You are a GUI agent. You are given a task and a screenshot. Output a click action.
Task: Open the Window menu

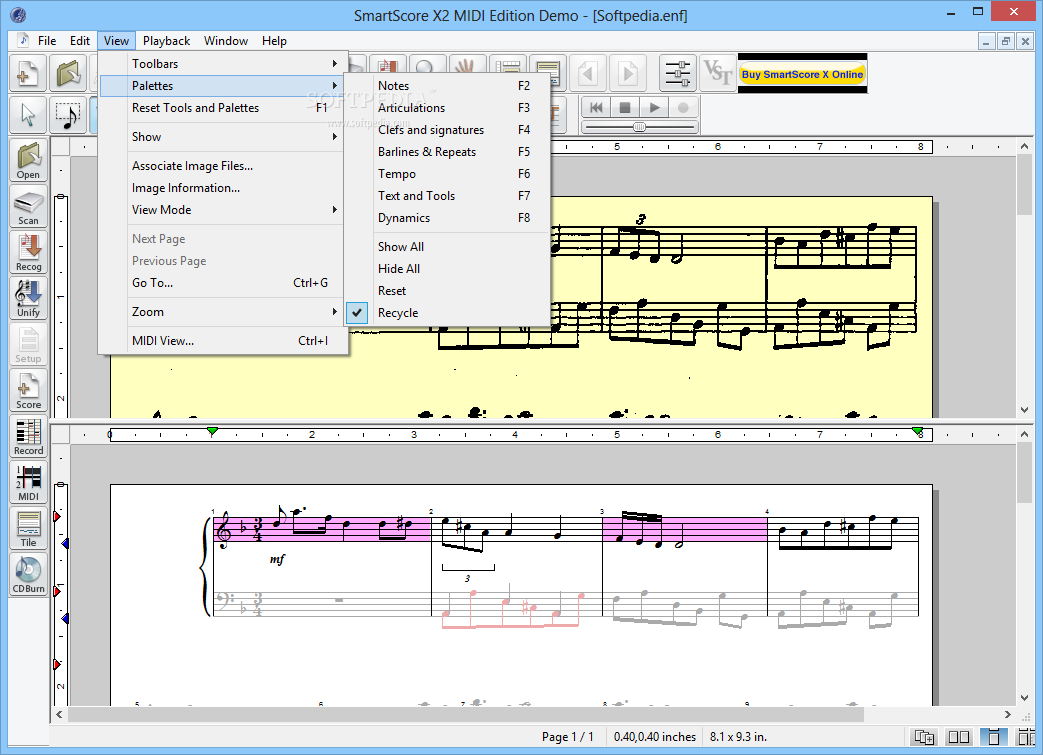(225, 41)
